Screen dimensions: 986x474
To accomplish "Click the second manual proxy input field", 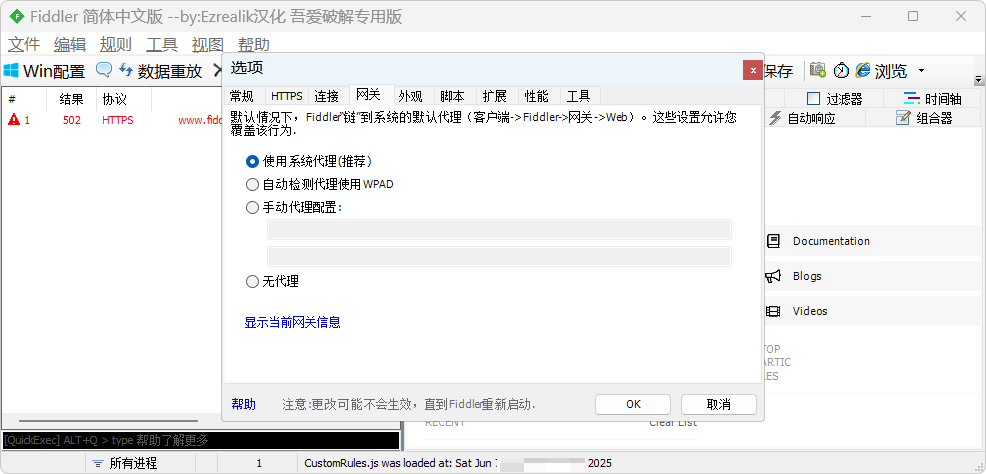I will [x=499, y=256].
